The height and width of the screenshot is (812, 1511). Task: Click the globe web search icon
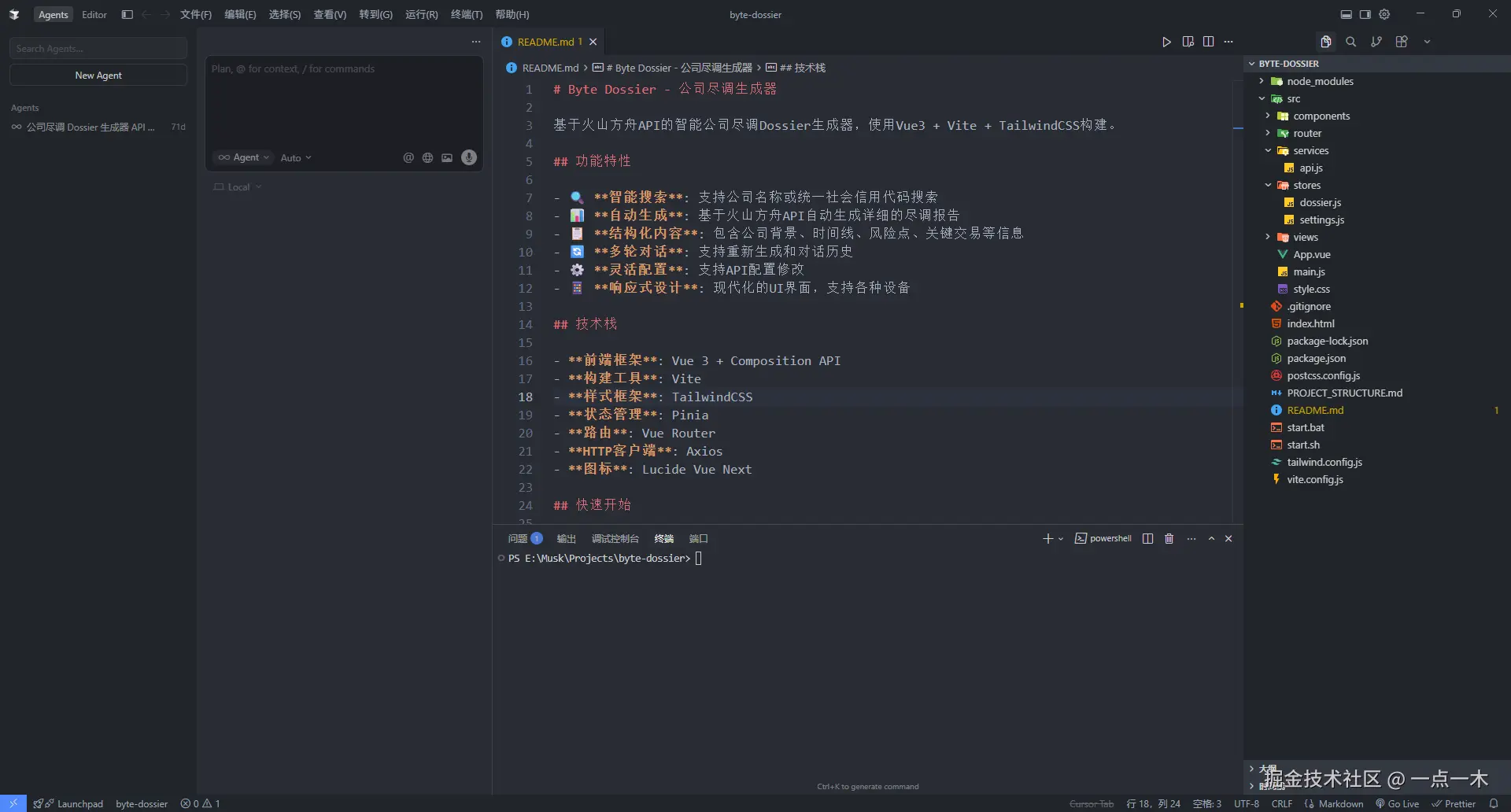click(427, 157)
